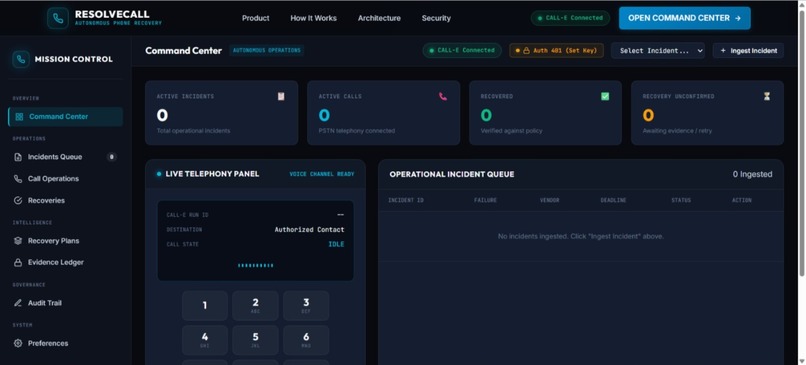Click CALL-E Connected badge in Command Center header
Screen dimensions: 806x365
pyautogui.click(x=462, y=50)
